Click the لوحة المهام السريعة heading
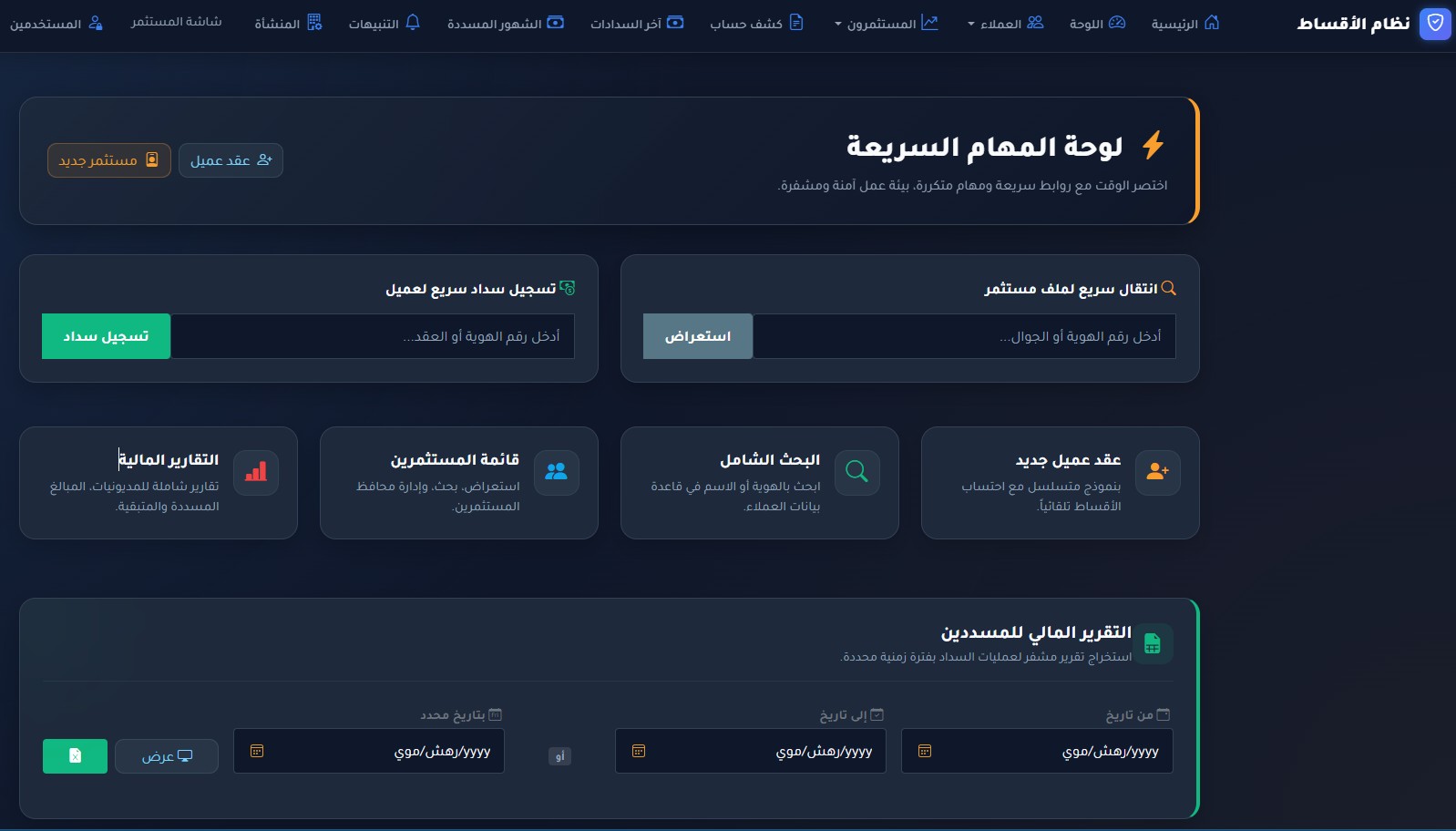This screenshot has width=1456, height=831. coord(984,146)
